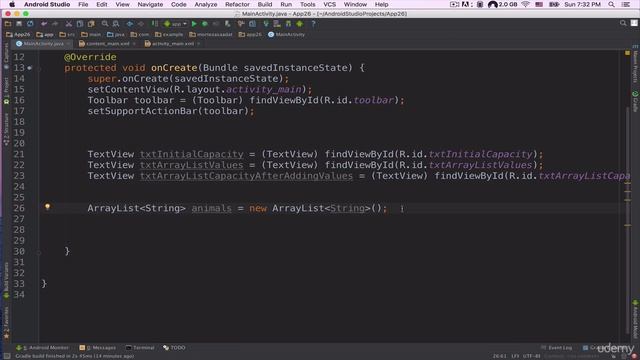This screenshot has width=640, height=360.
Task: Toggle Project side panel
Action: point(6,90)
